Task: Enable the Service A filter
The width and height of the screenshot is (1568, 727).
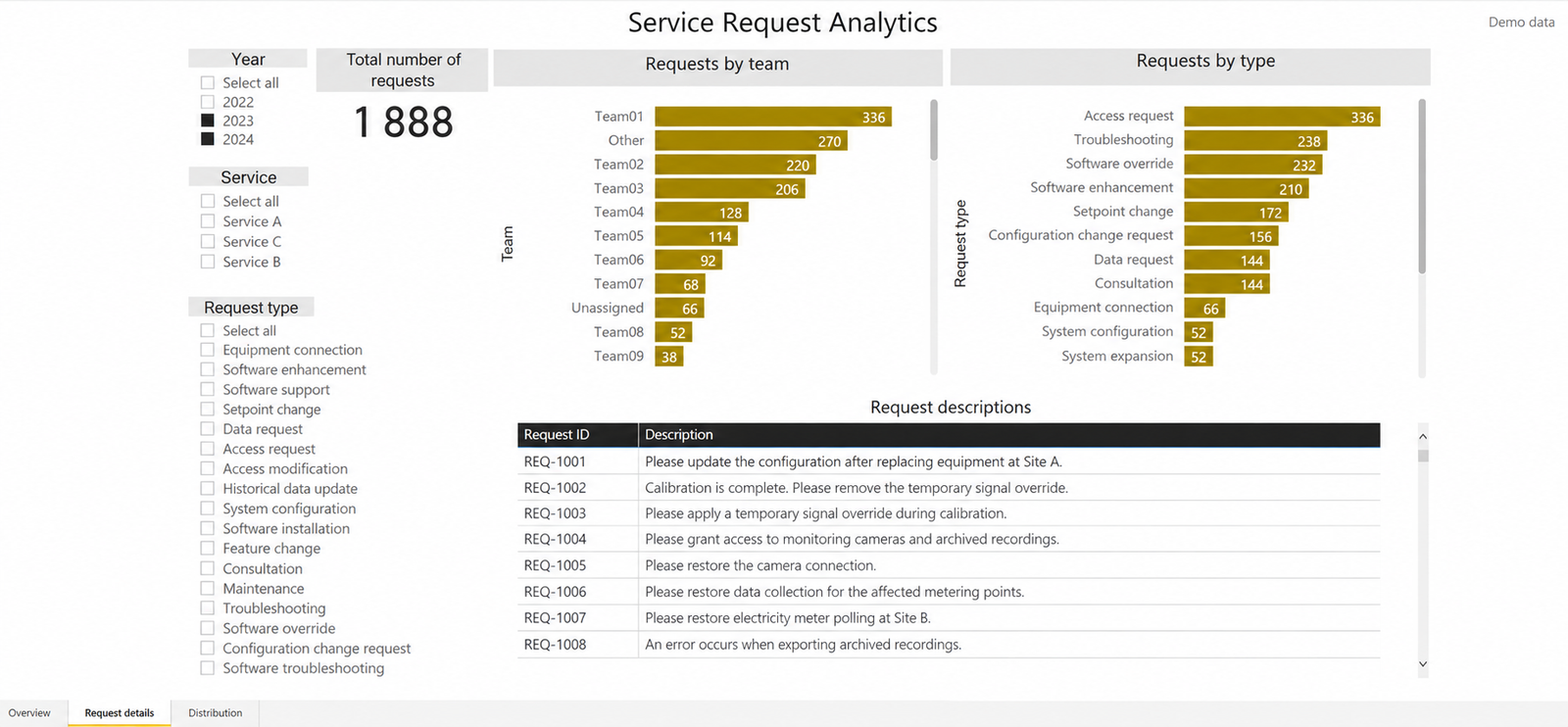Action: (x=208, y=221)
